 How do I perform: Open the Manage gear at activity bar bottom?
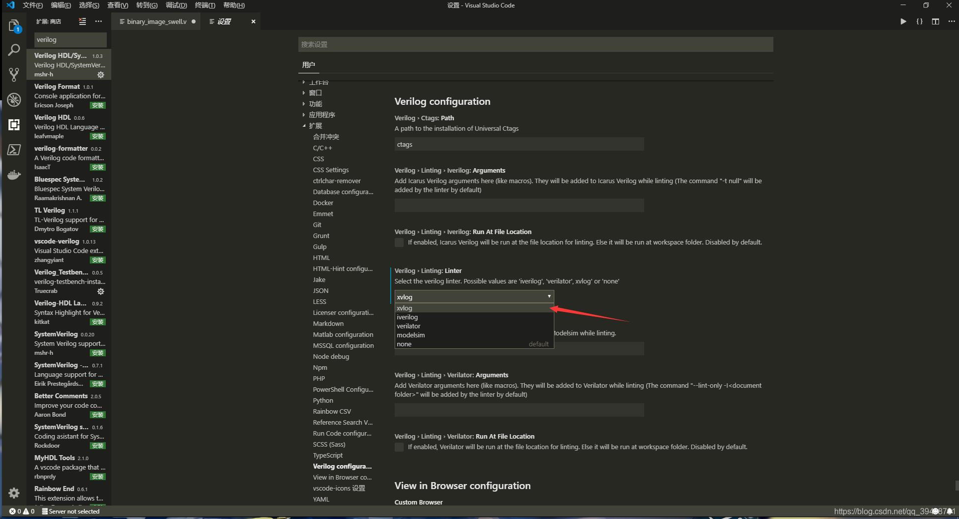tap(14, 493)
